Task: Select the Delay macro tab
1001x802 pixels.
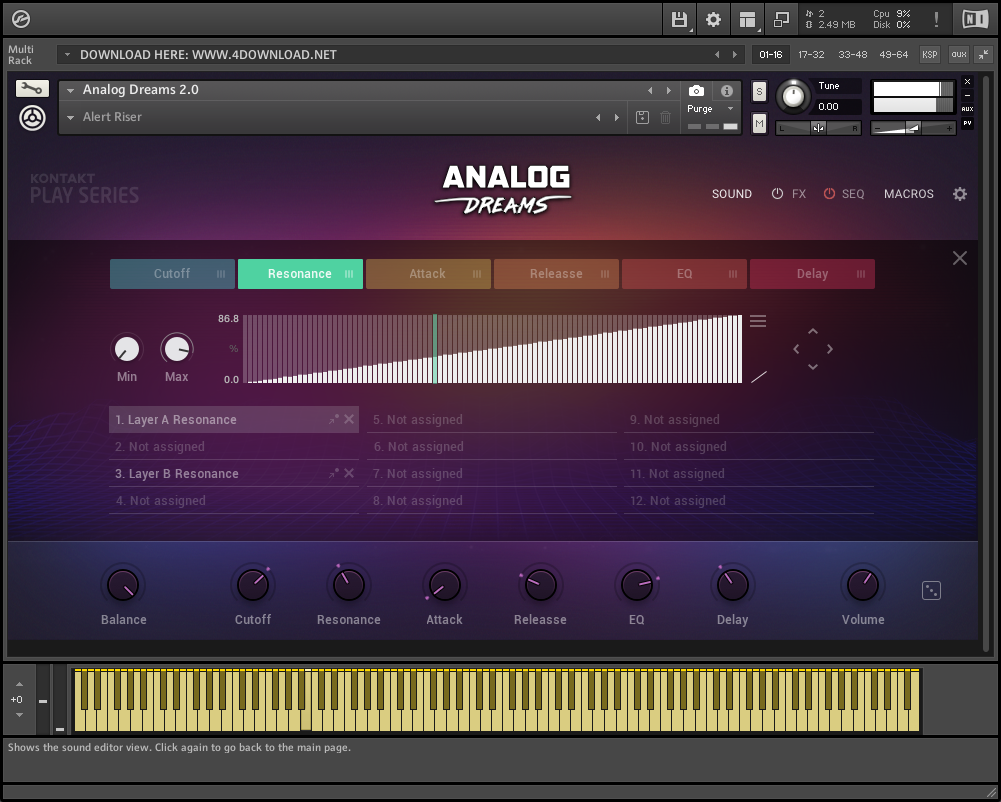Action: coord(812,274)
